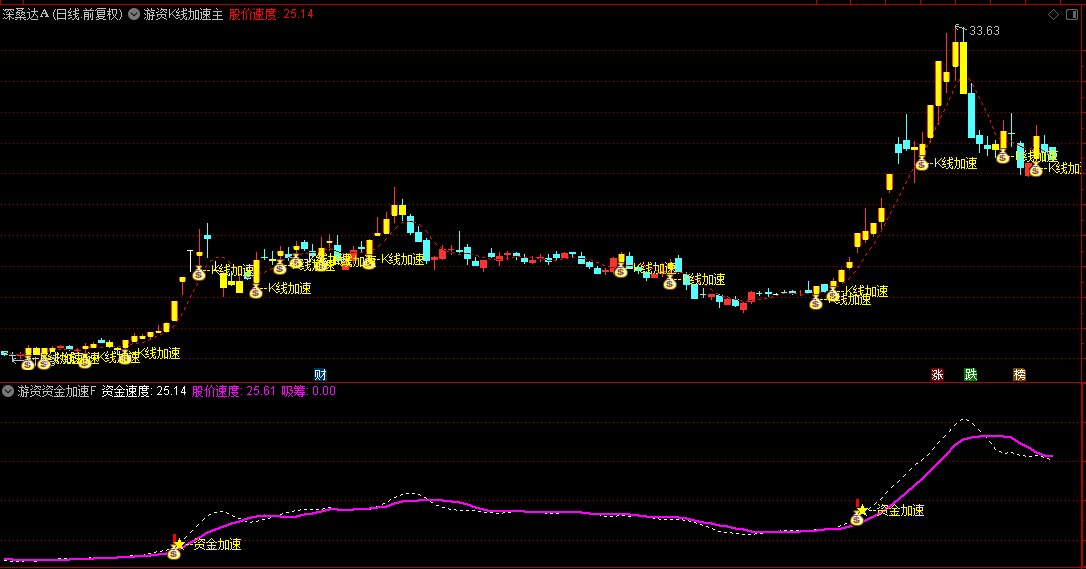Click the second 资金加速 star marker in the lower panel
1086x569 pixels.
pyautogui.click(x=862, y=510)
